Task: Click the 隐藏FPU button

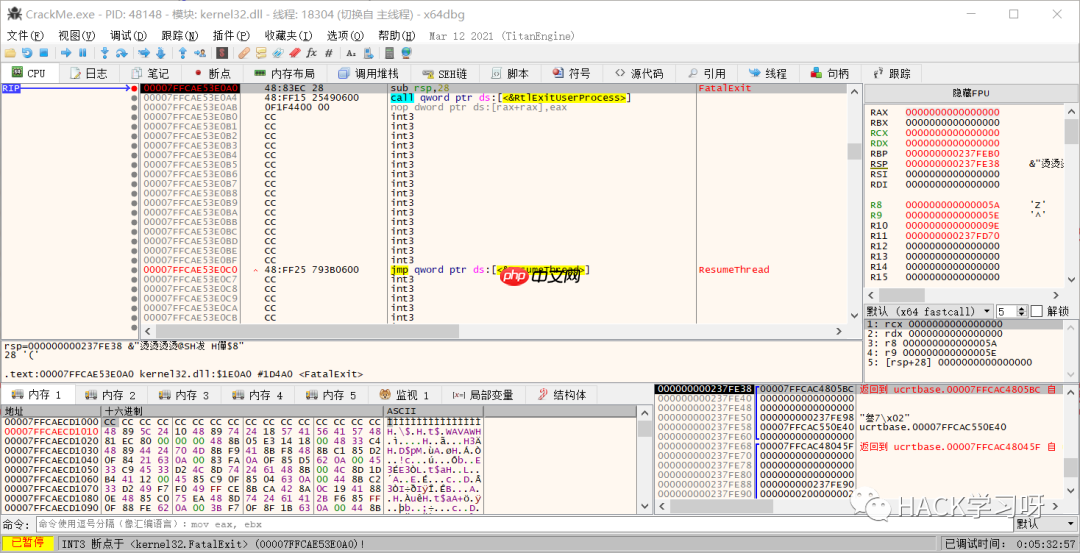Action: [x=970, y=92]
